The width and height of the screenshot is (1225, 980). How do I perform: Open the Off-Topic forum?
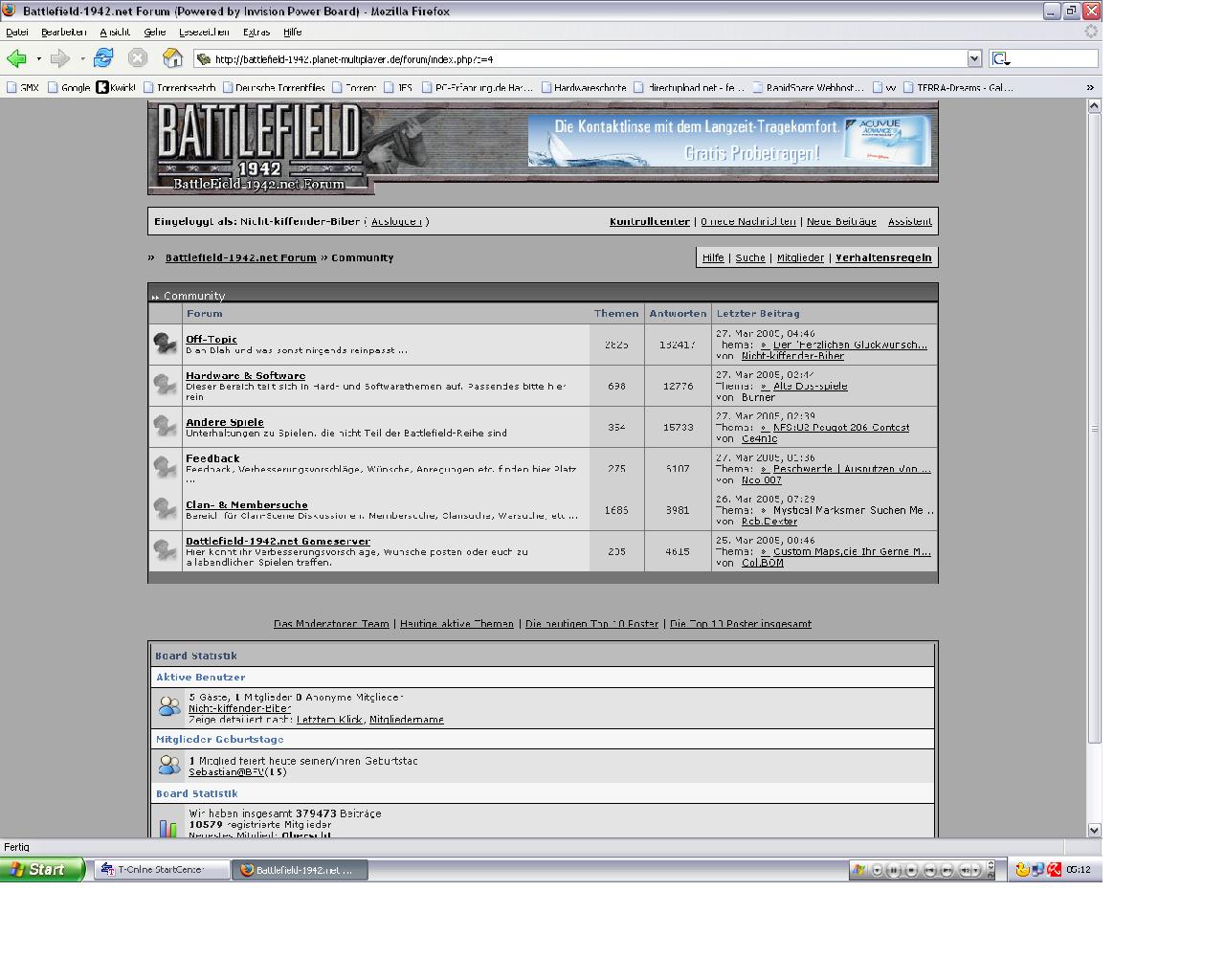point(212,339)
